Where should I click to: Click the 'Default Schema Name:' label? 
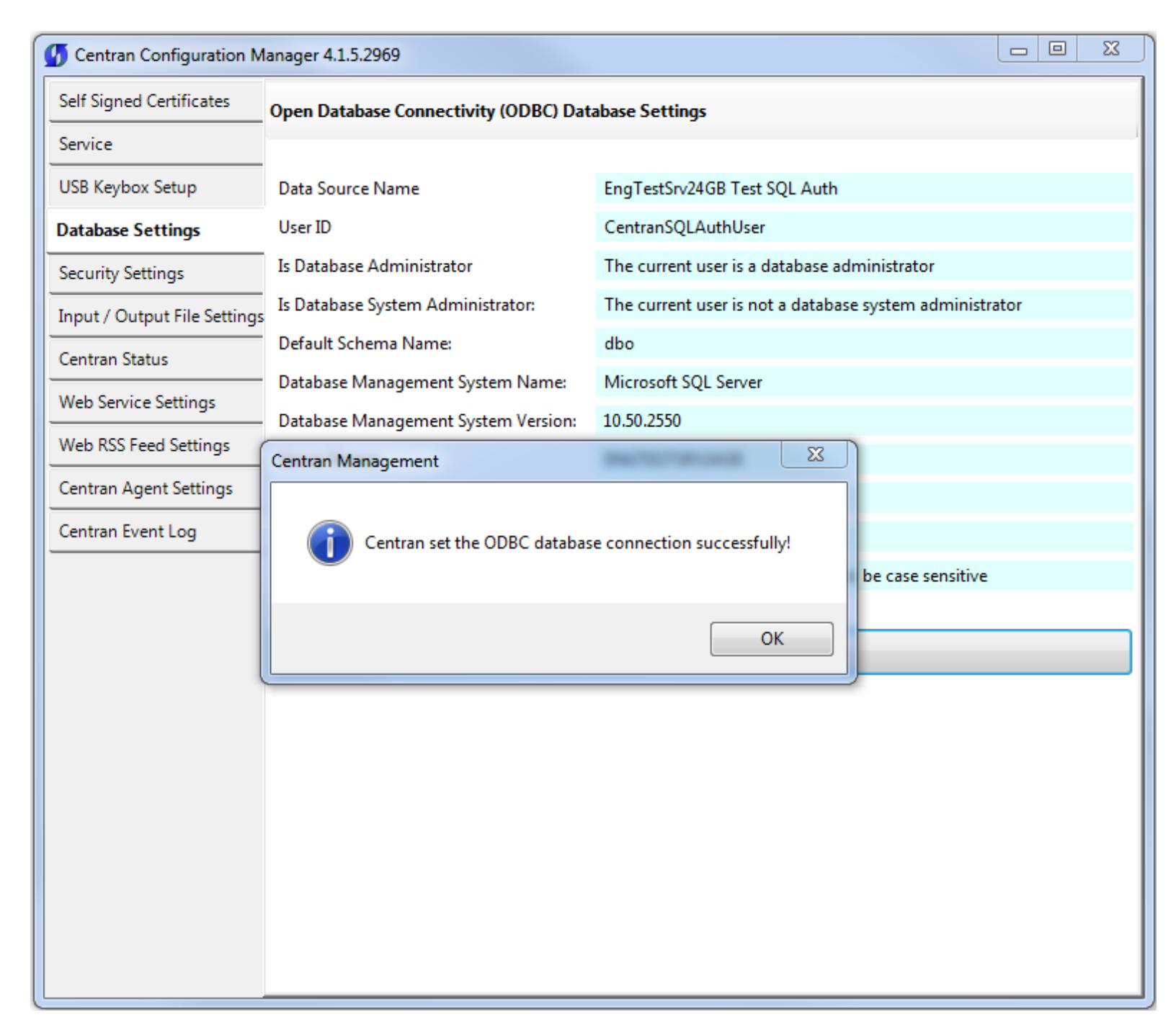[365, 344]
